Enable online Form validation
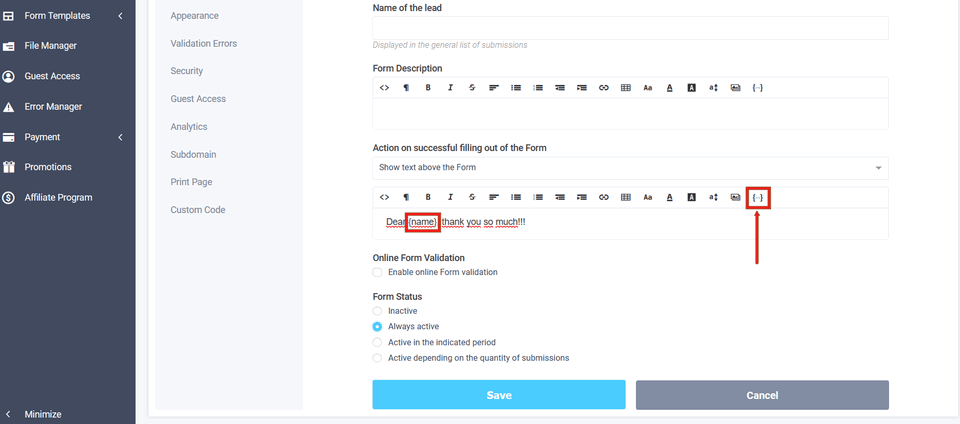This screenshot has width=960, height=424. tap(377, 272)
